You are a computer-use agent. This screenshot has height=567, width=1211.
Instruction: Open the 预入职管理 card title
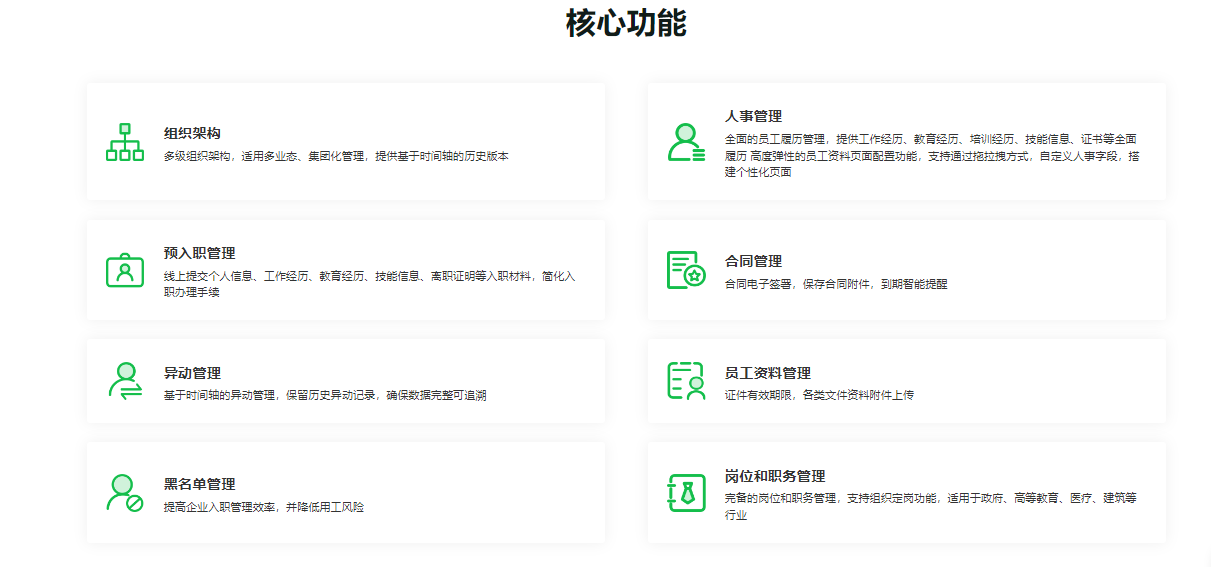[x=200, y=253]
